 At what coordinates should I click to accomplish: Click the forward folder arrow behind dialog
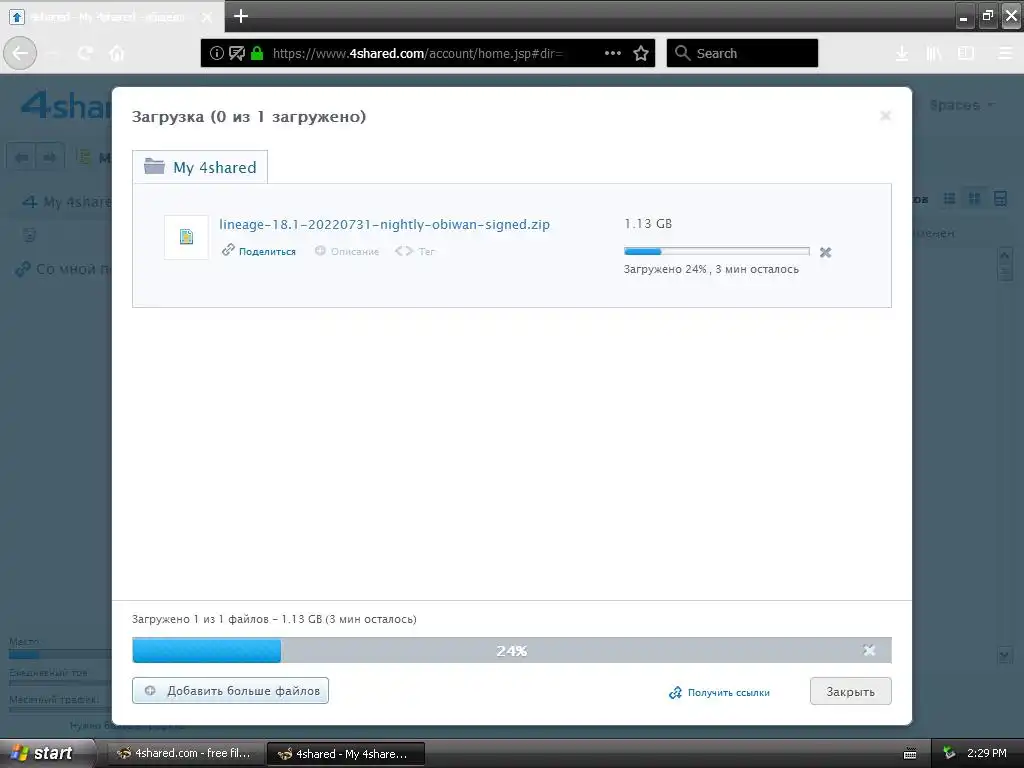pos(50,157)
